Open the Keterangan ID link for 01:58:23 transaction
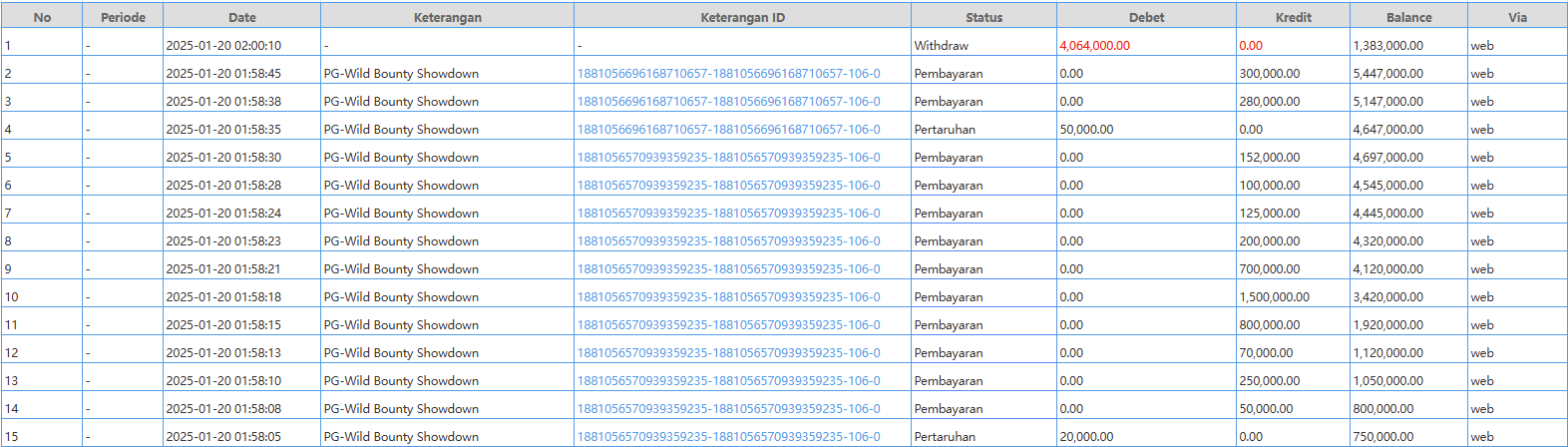 (728, 241)
